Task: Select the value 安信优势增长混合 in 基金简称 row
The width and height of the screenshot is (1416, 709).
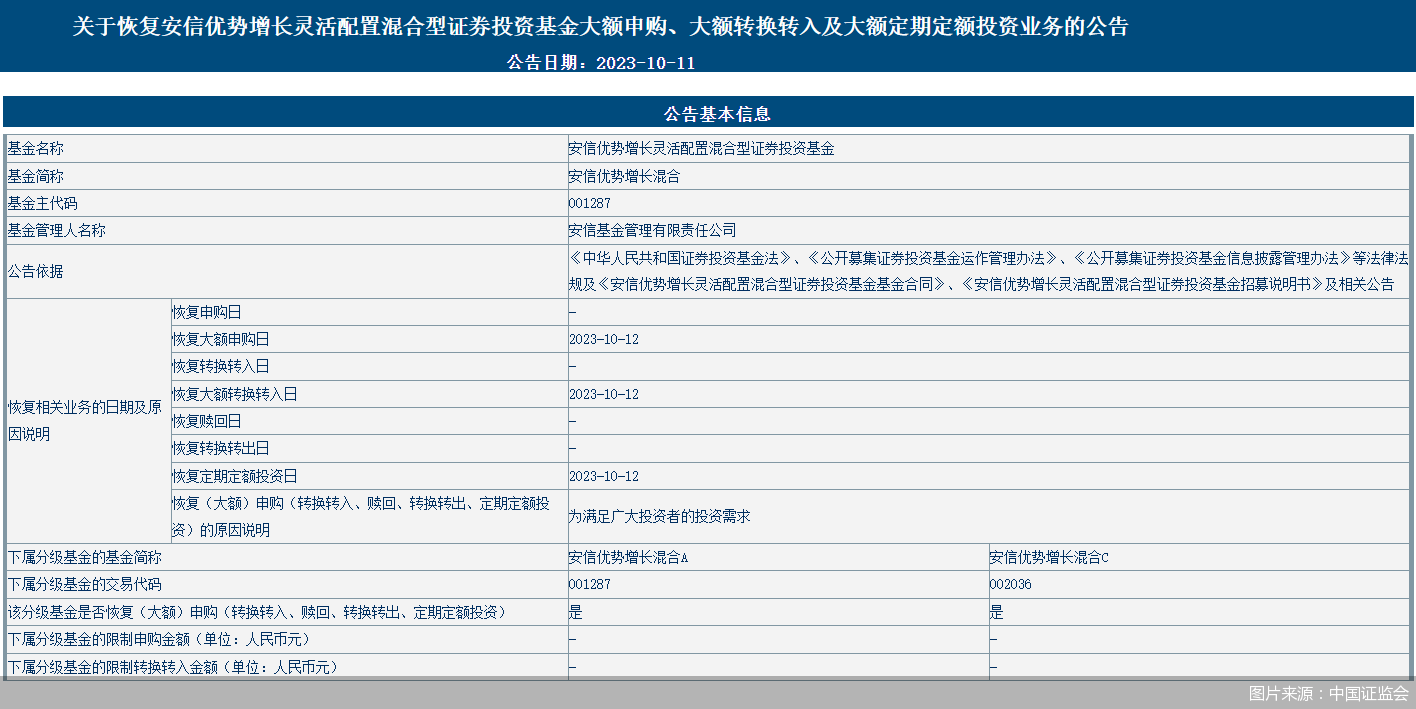Action: coord(624,176)
